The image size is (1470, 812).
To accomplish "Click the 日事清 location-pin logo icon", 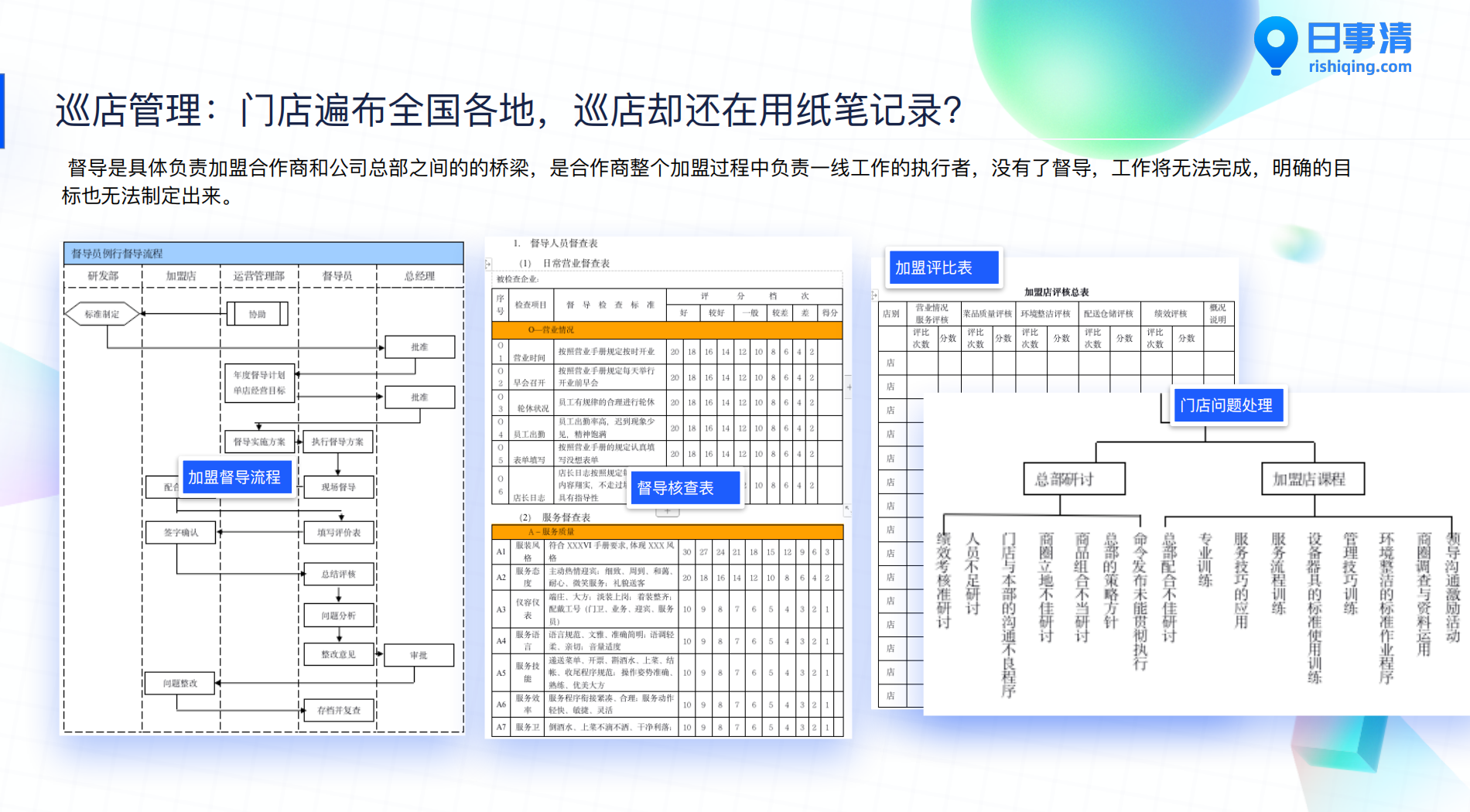I will coord(1275,45).
